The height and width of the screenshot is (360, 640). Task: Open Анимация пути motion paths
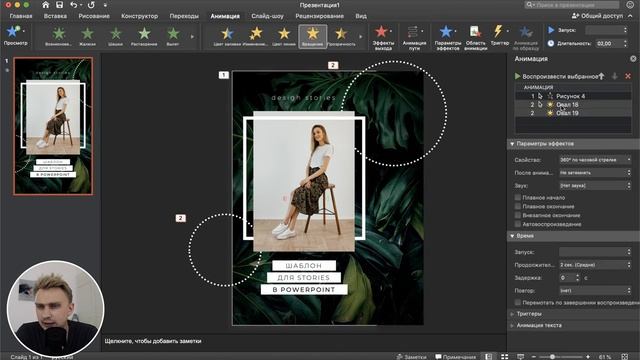pos(414,37)
